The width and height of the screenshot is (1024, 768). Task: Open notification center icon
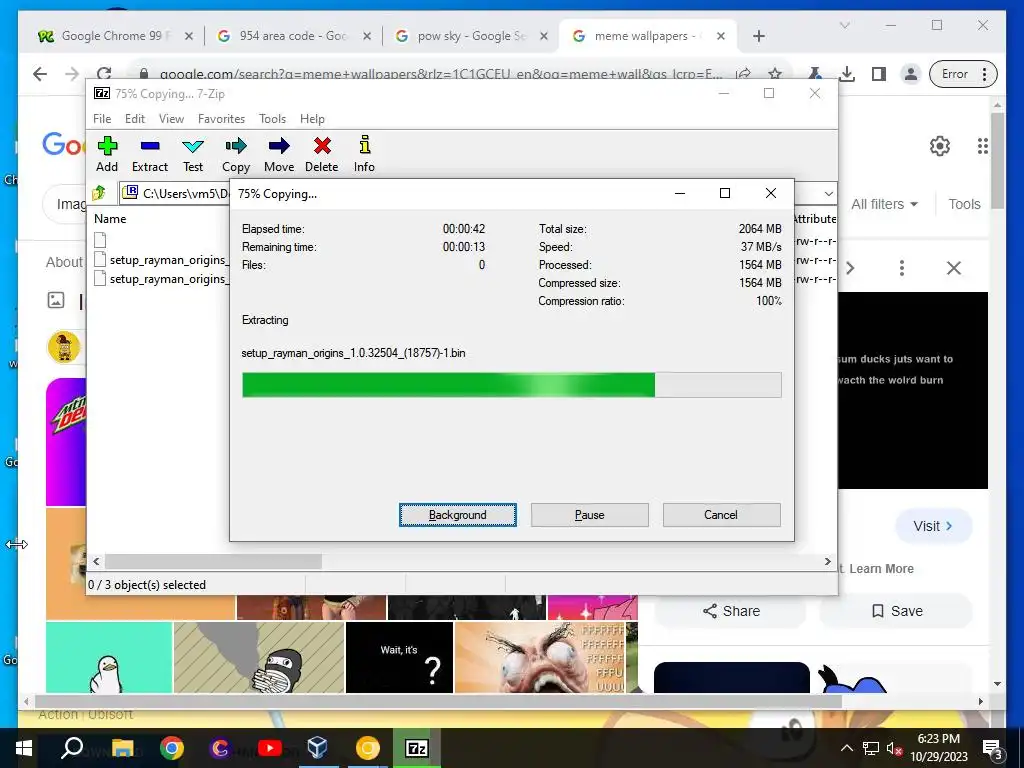(992, 750)
